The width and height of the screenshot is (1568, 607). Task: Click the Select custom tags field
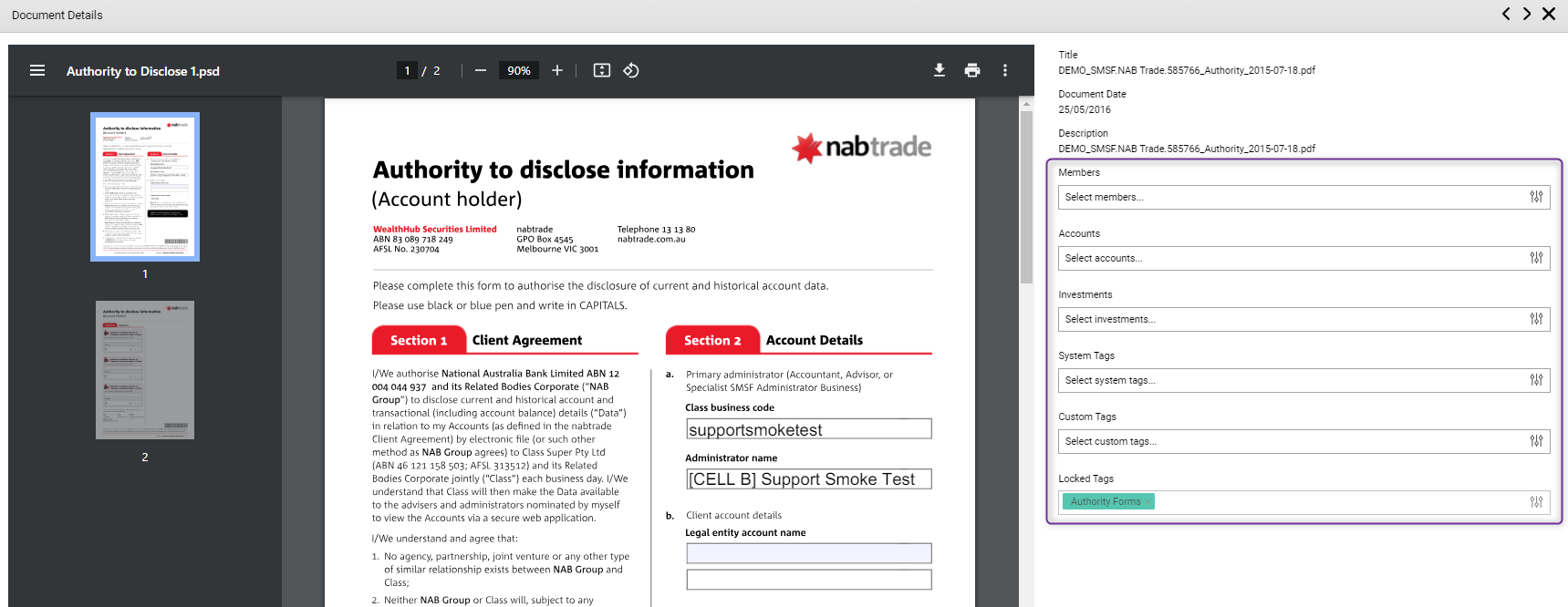click(1303, 441)
